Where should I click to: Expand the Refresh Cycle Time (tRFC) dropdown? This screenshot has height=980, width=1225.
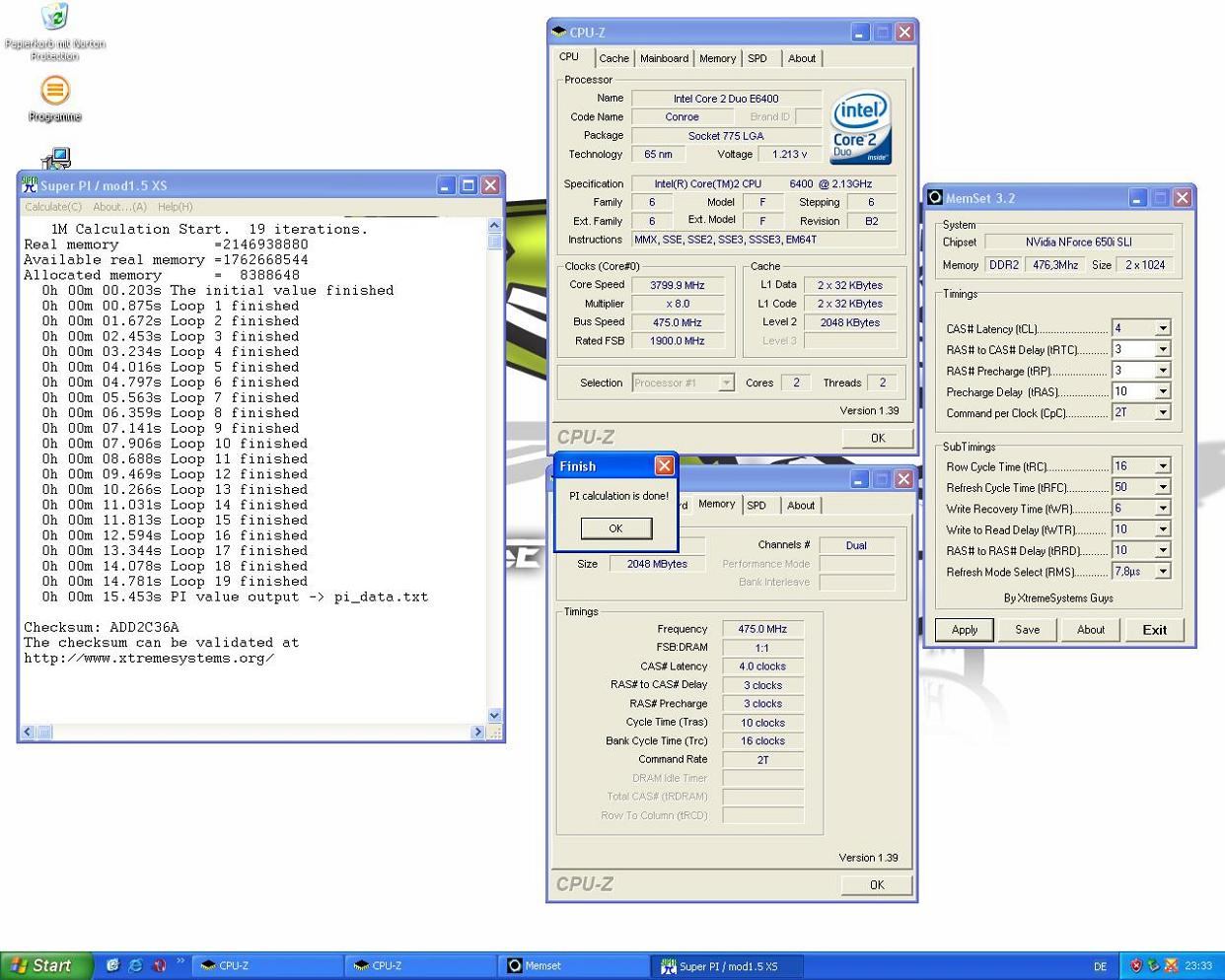(x=1163, y=487)
